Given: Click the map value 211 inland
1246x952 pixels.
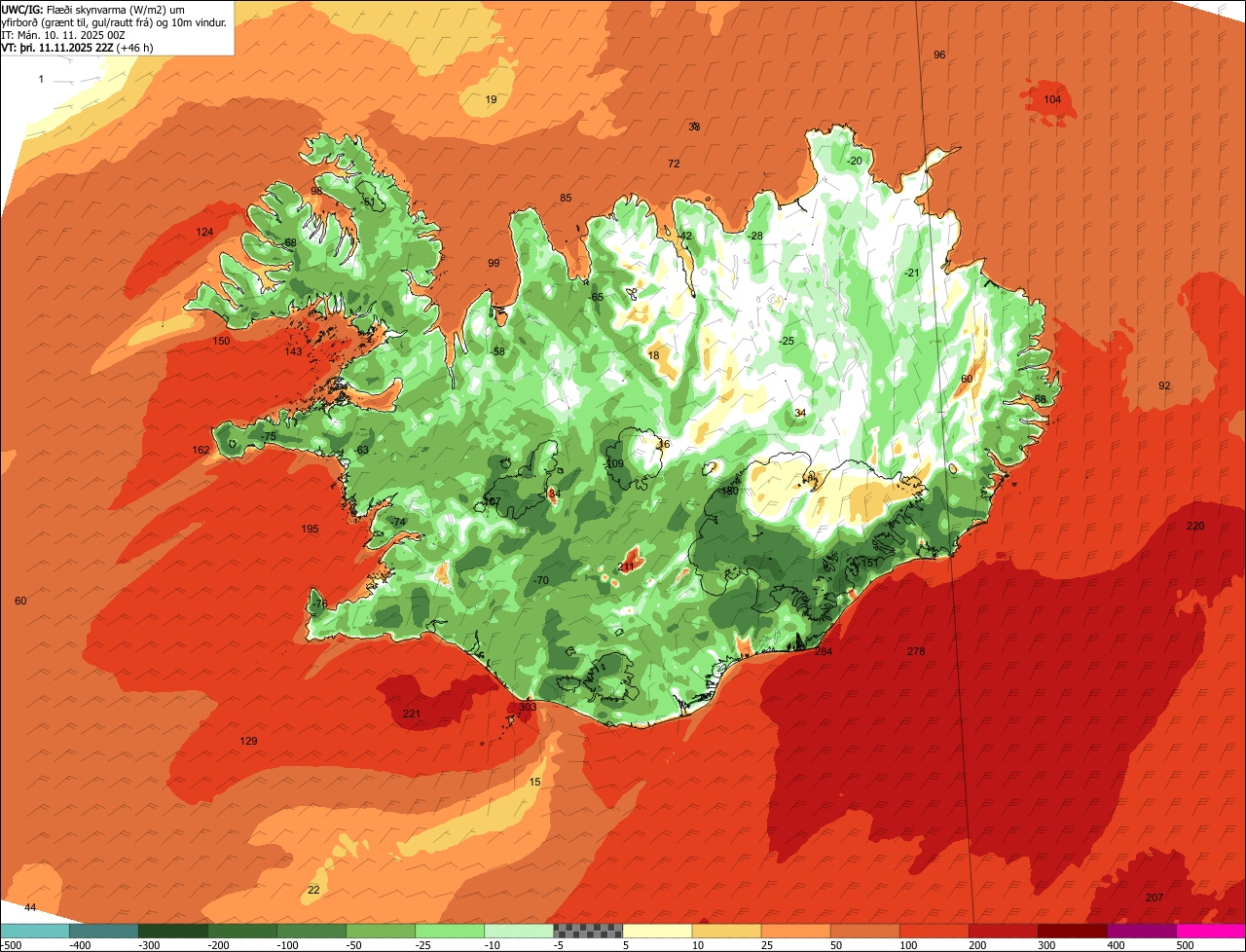Looking at the screenshot, I should pyautogui.click(x=627, y=567).
